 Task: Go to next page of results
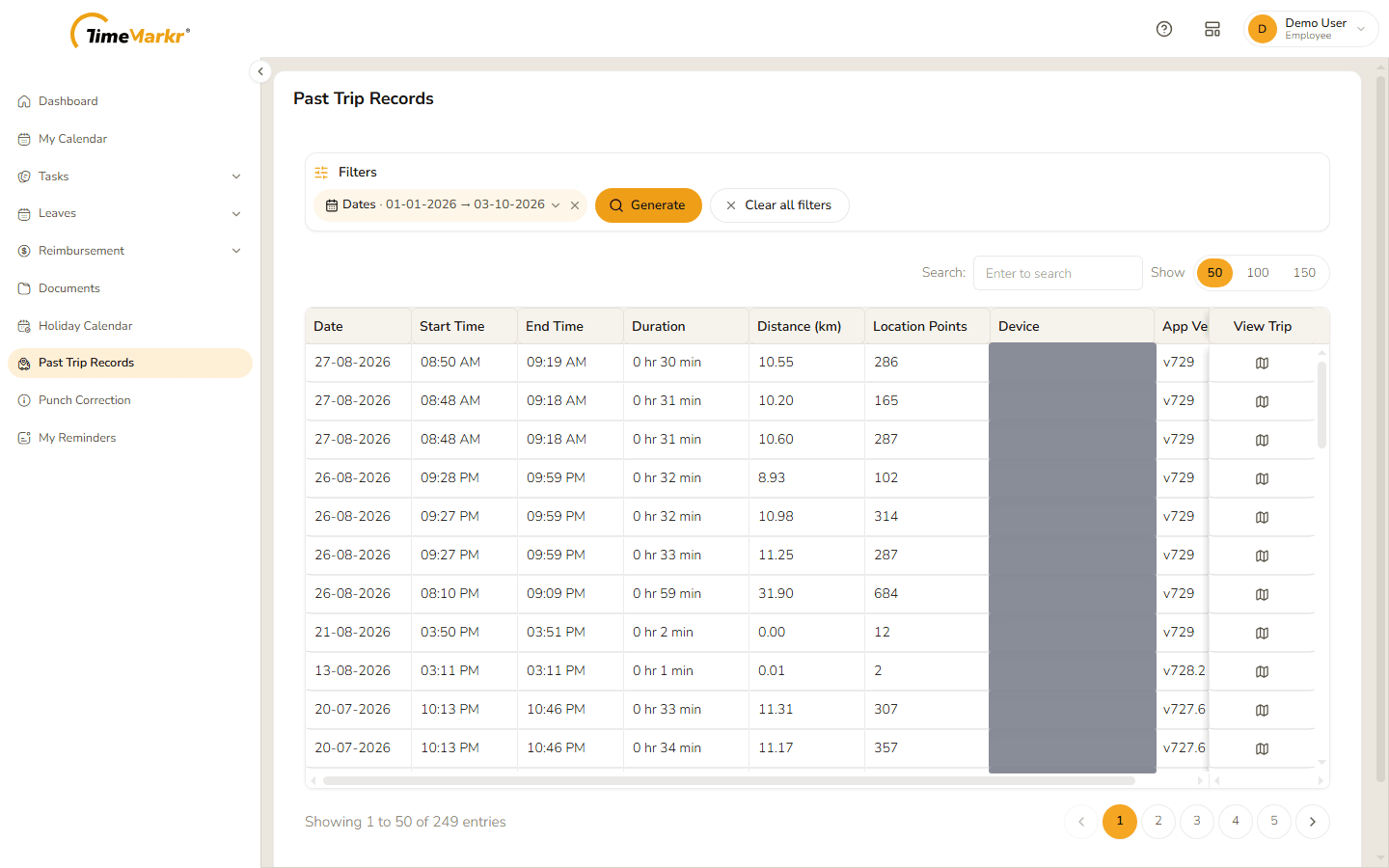pyautogui.click(x=1313, y=822)
